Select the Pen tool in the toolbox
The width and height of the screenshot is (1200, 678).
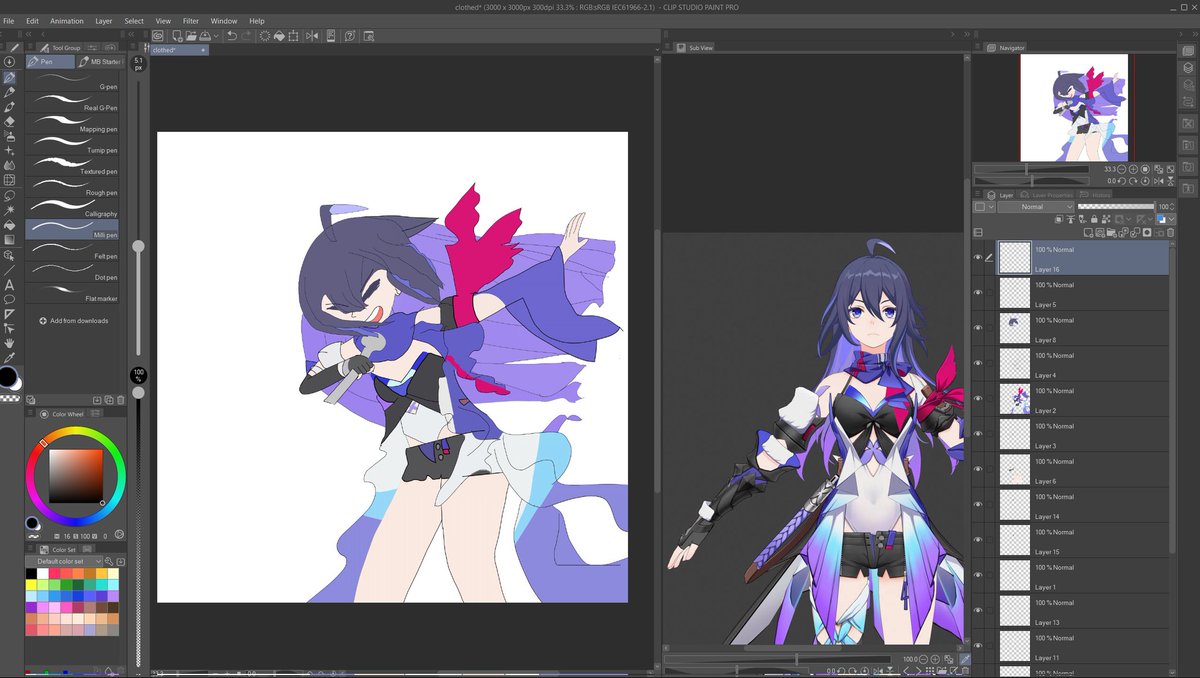(x=9, y=77)
